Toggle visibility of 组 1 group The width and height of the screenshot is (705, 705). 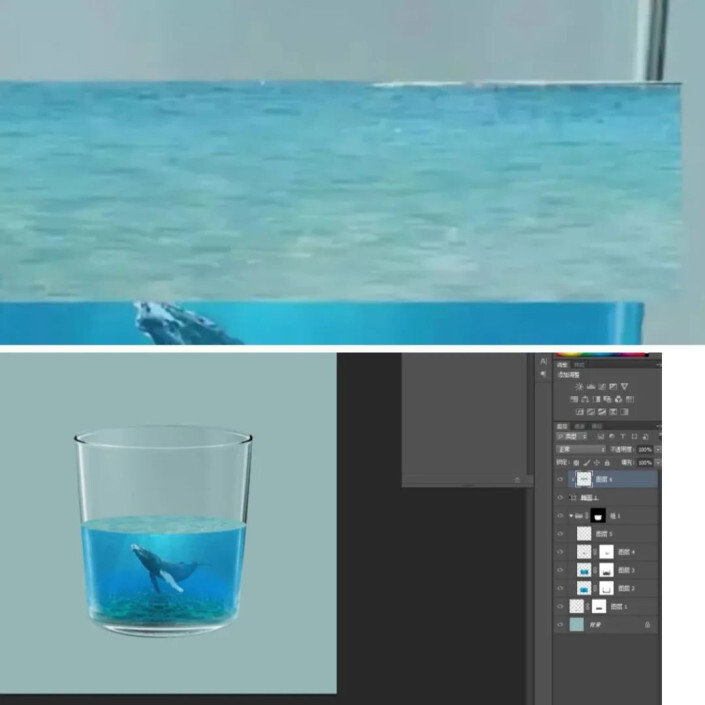(560, 516)
